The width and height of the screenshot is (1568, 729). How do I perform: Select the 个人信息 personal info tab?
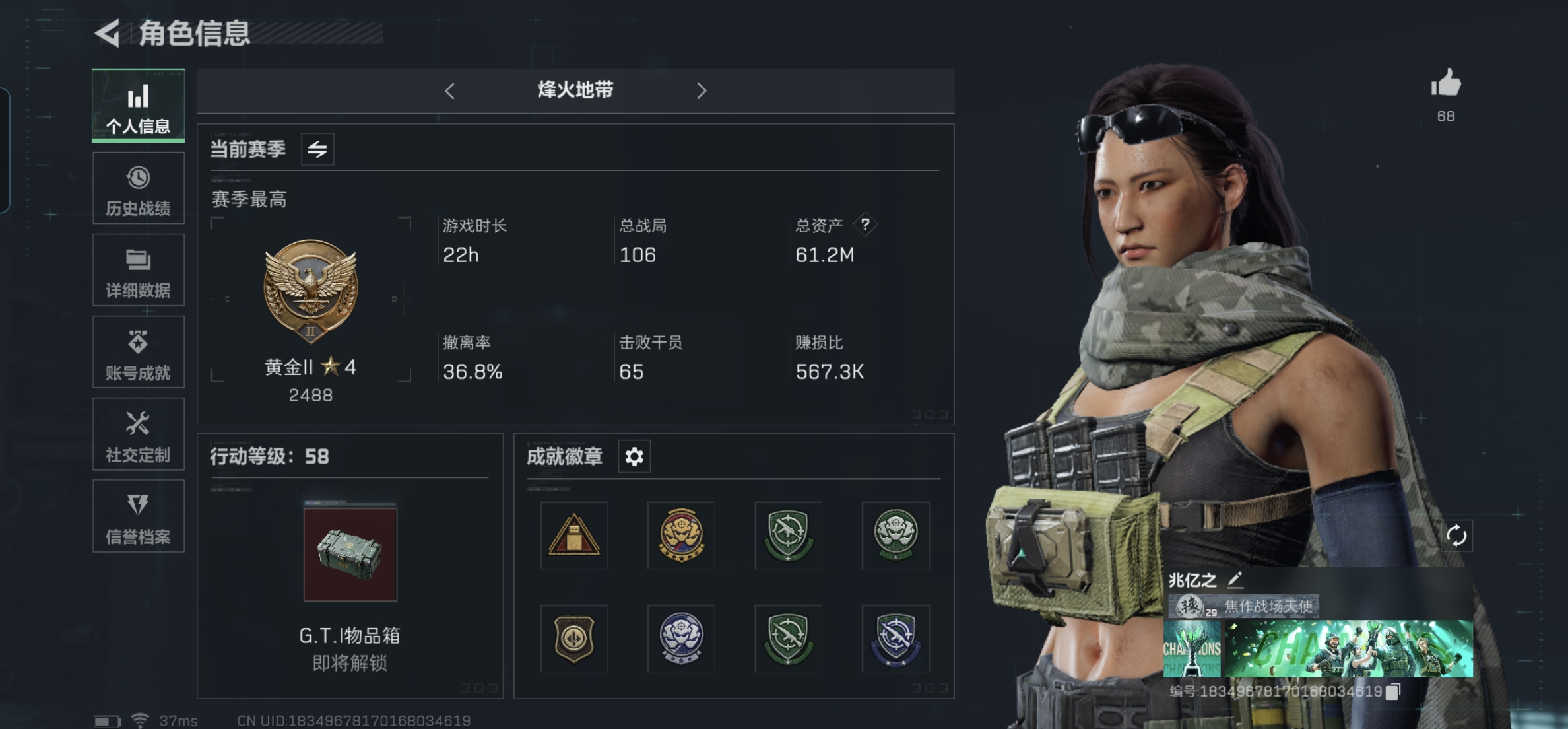click(x=139, y=106)
